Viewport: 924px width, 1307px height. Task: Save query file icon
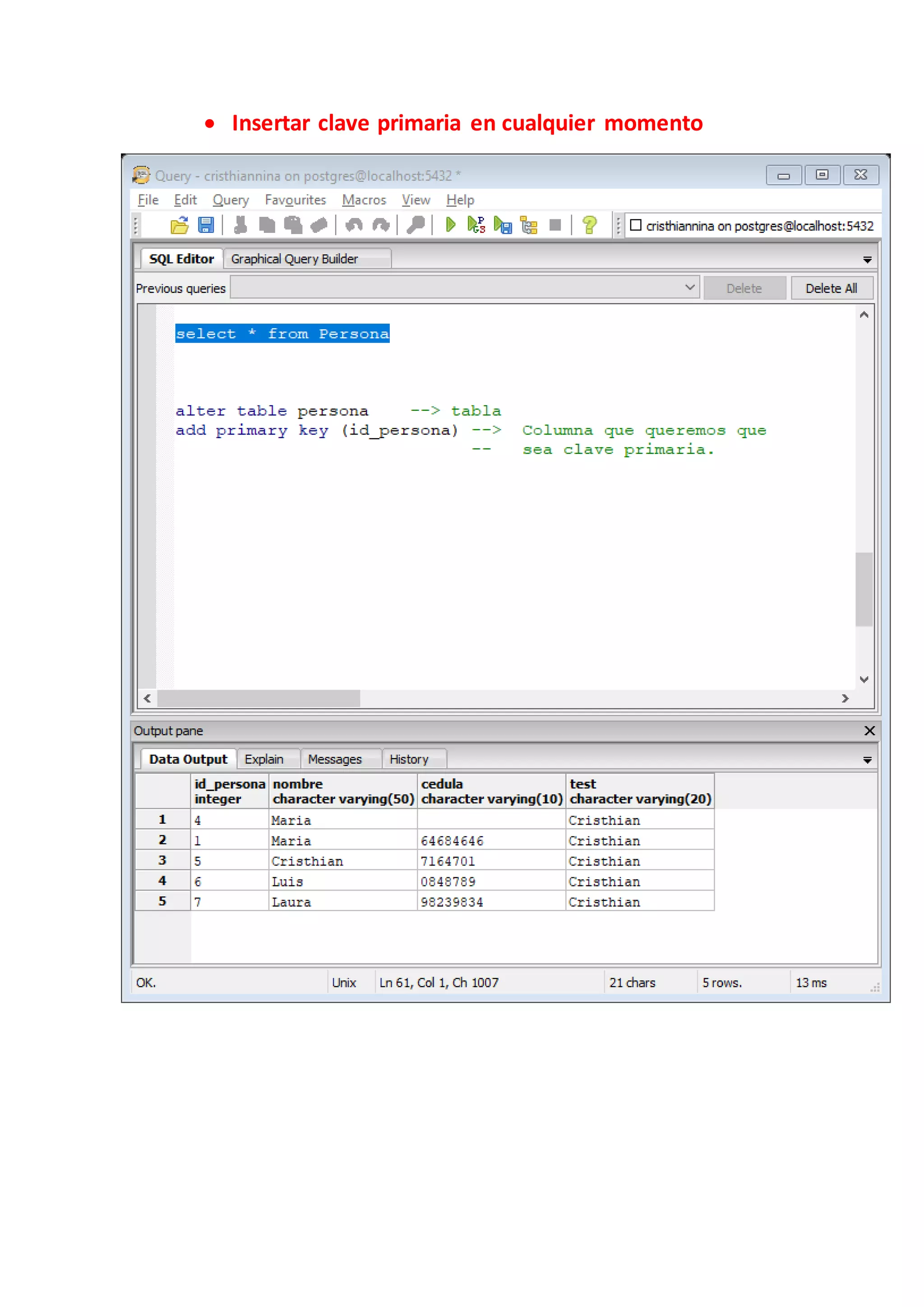[x=205, y=225]
